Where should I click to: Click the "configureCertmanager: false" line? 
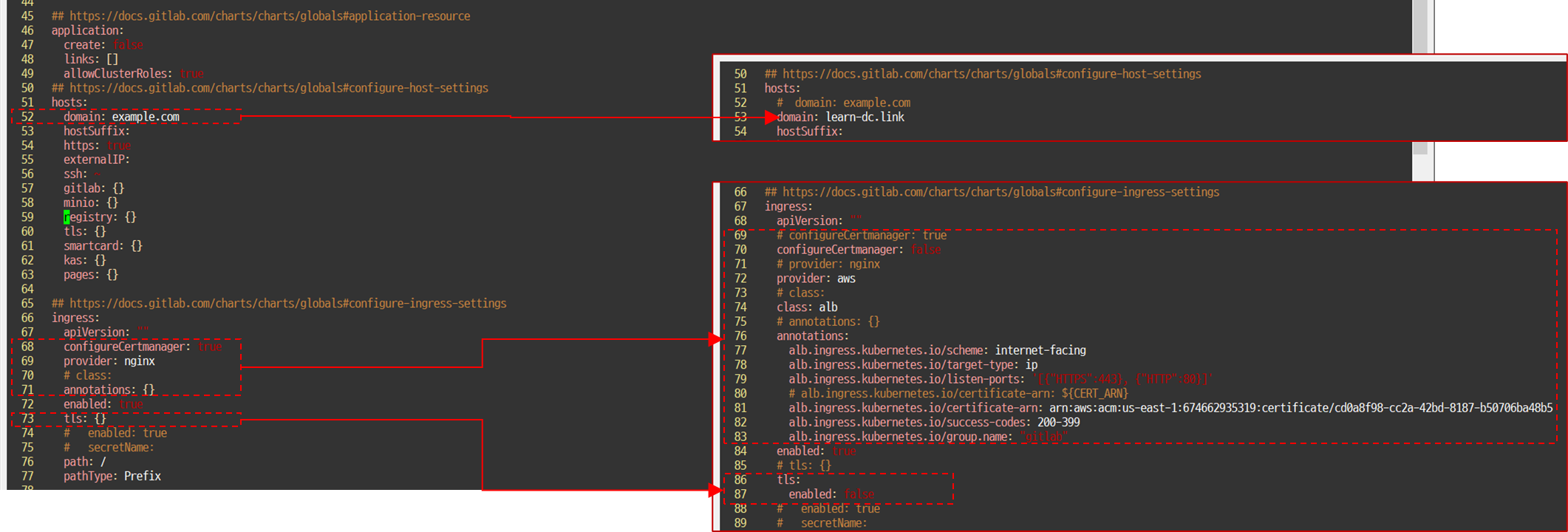(x=859, y=250)
